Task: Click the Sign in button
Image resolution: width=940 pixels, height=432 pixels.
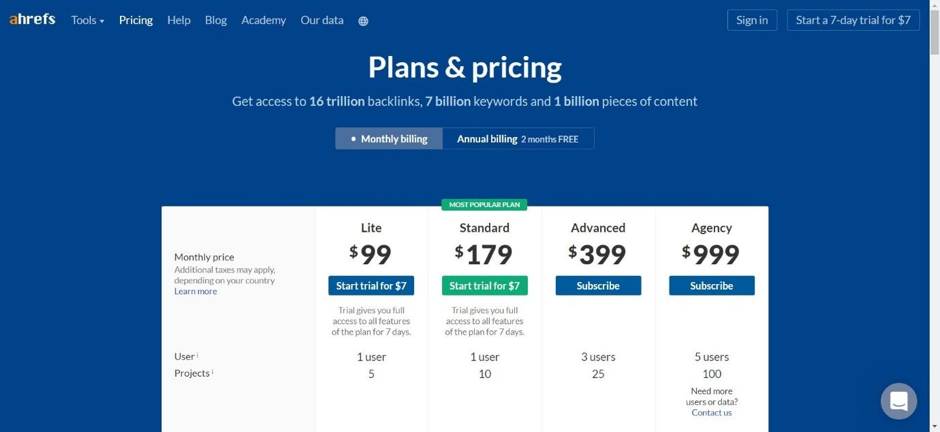Action: (x=752, y=20)
